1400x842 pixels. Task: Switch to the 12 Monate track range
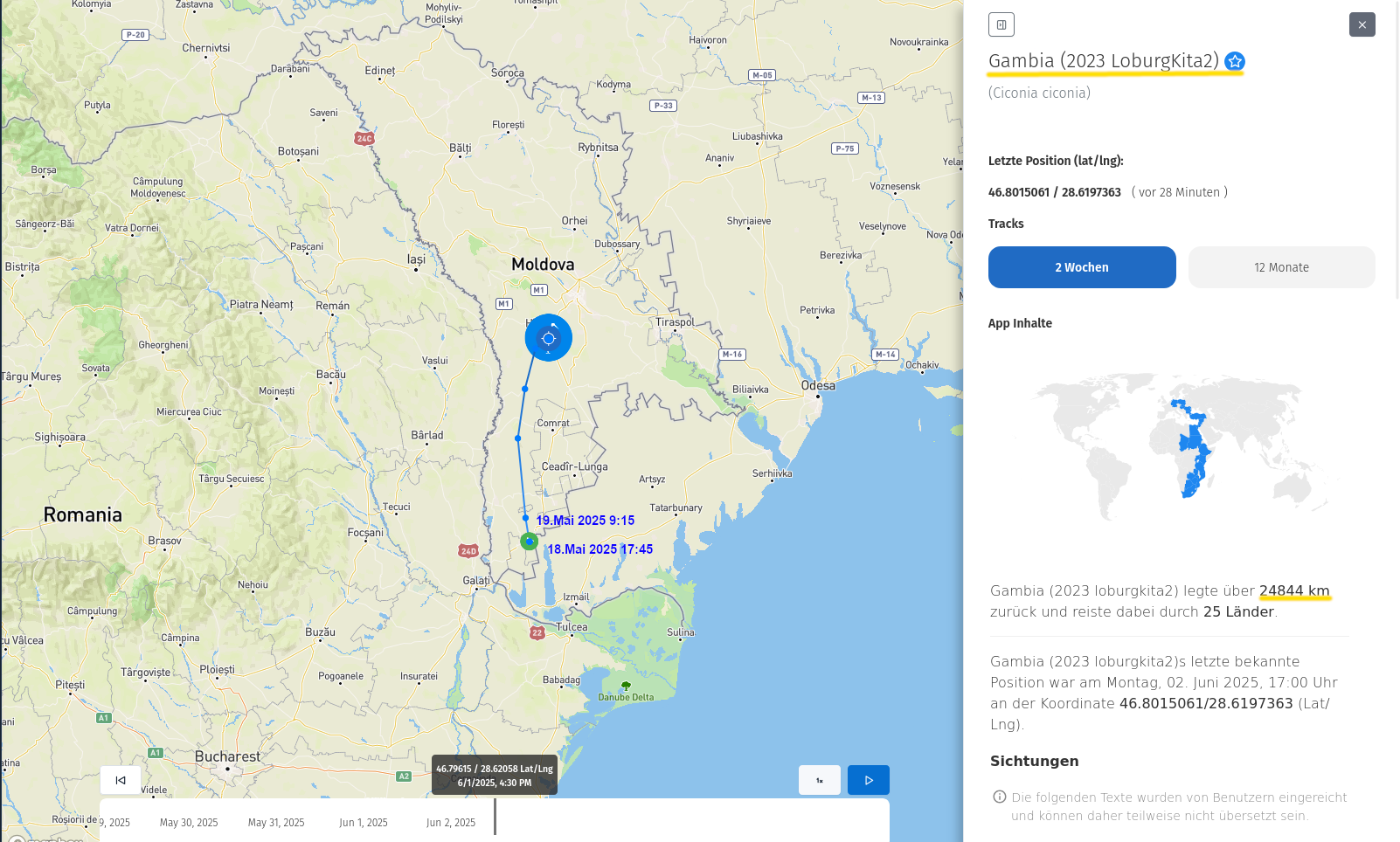(1281, 267)
